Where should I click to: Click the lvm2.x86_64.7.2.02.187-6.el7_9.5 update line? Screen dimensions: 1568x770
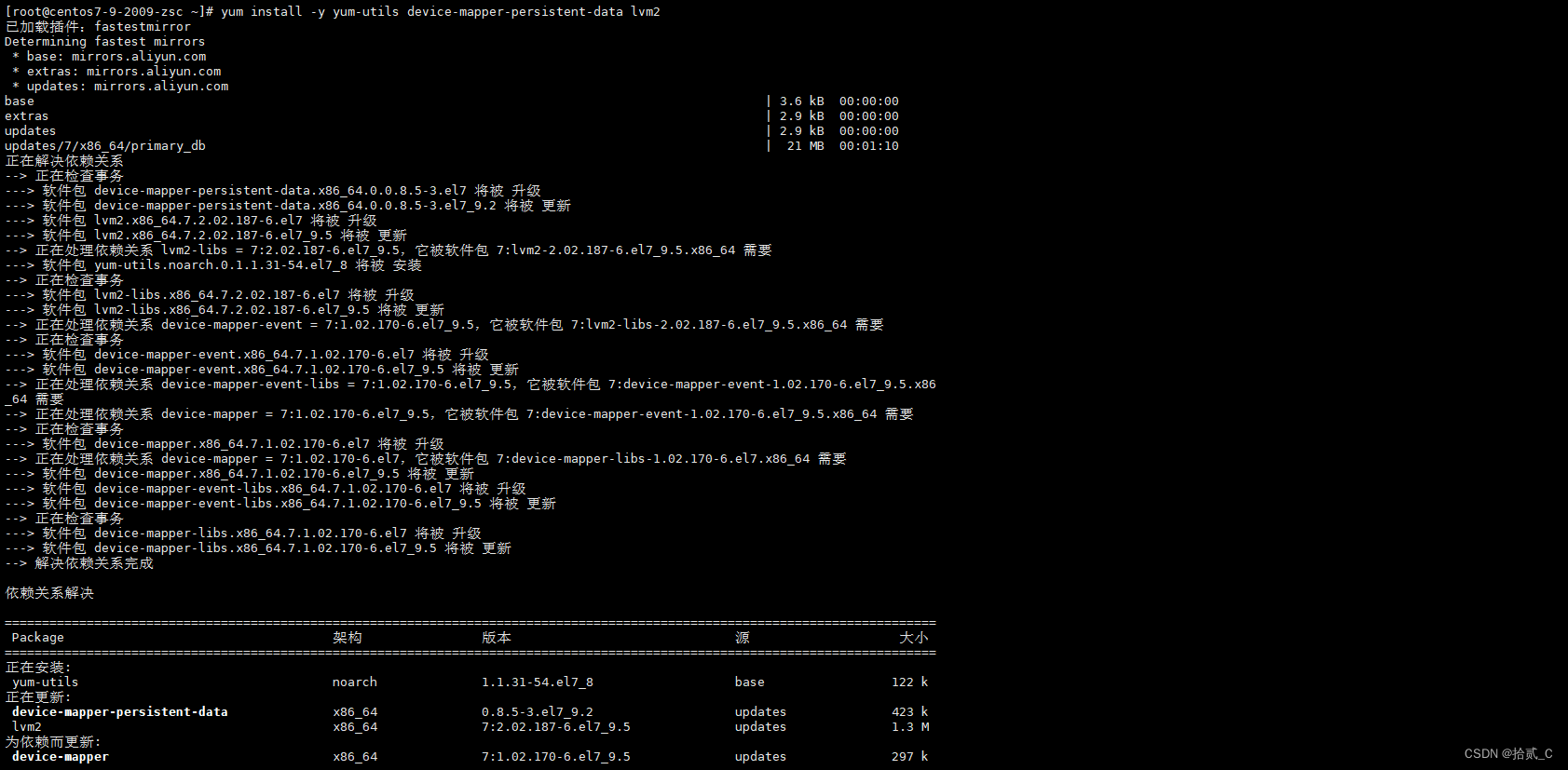[206, 236]
